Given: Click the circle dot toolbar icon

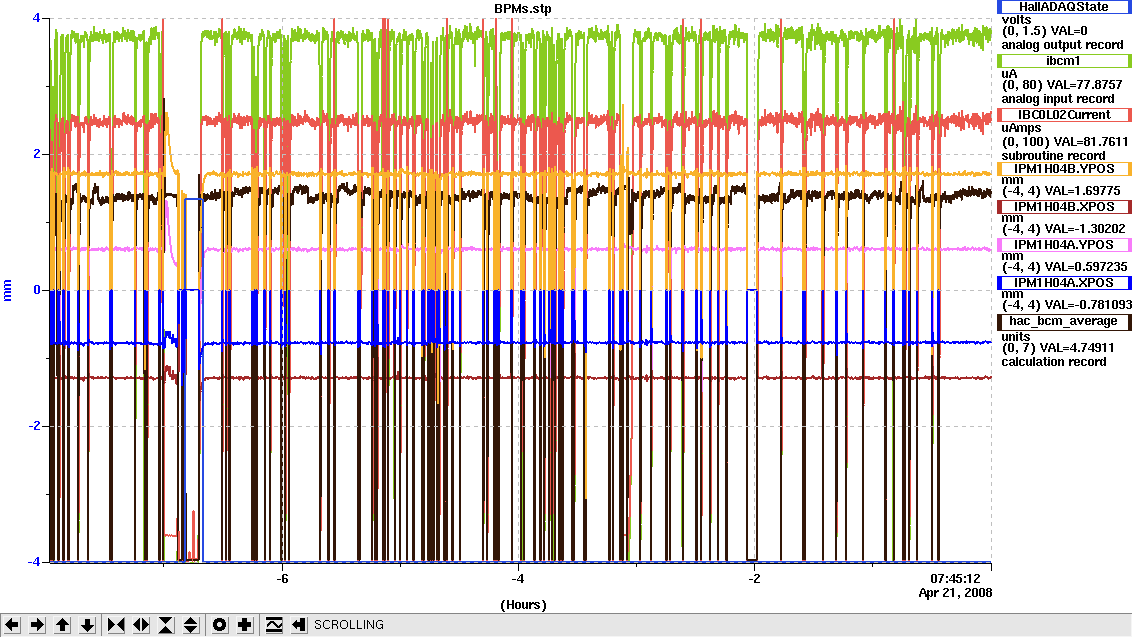Looking at the screenshot, I should tap(219, 625).
